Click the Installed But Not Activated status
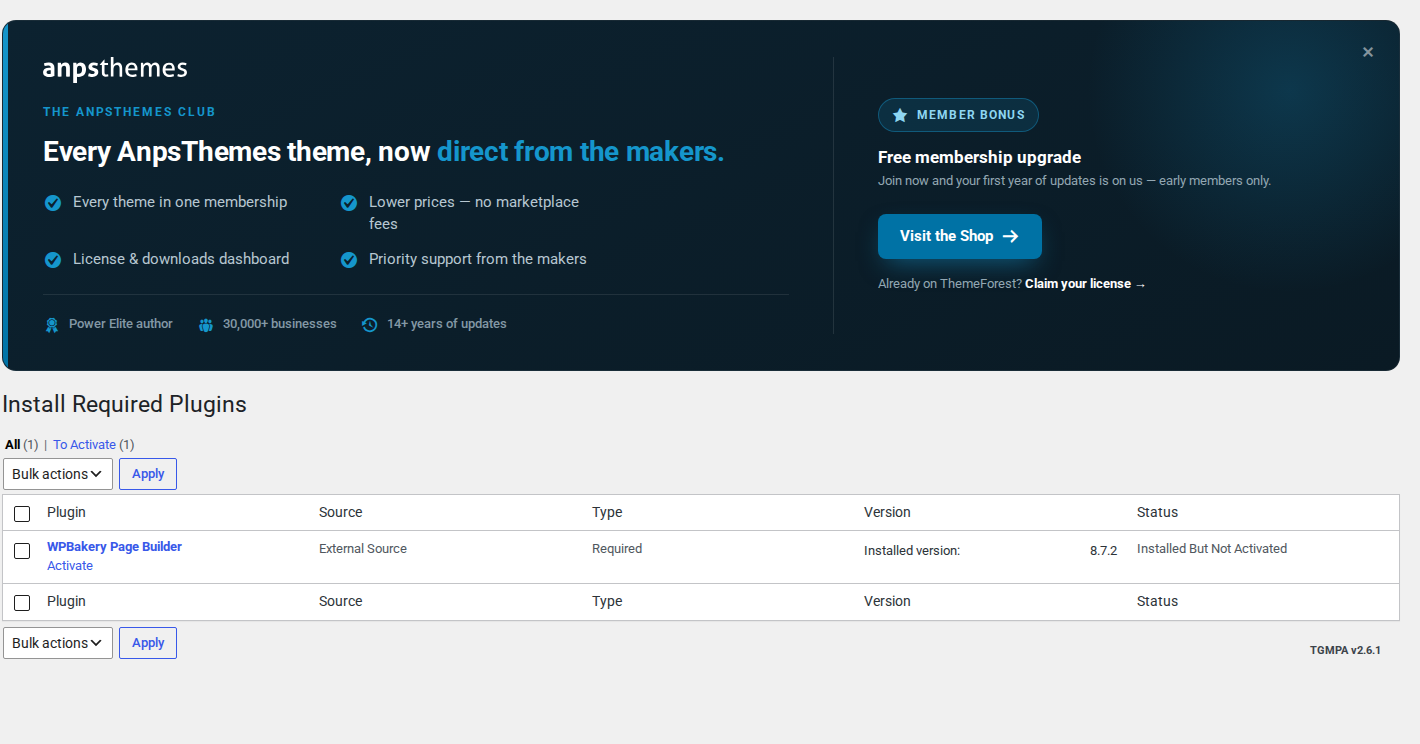The width and height of the screenshot is (1420, 744). pyautogui.click(x=1212, y=549)
